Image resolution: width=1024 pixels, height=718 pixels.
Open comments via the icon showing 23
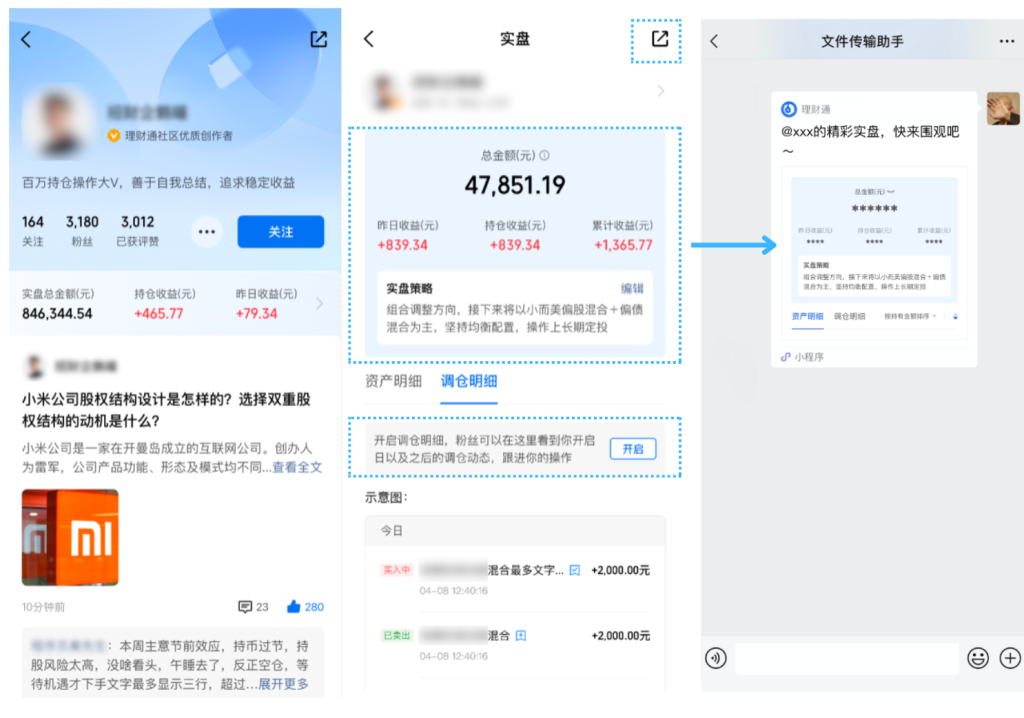[x=245, y=607]
